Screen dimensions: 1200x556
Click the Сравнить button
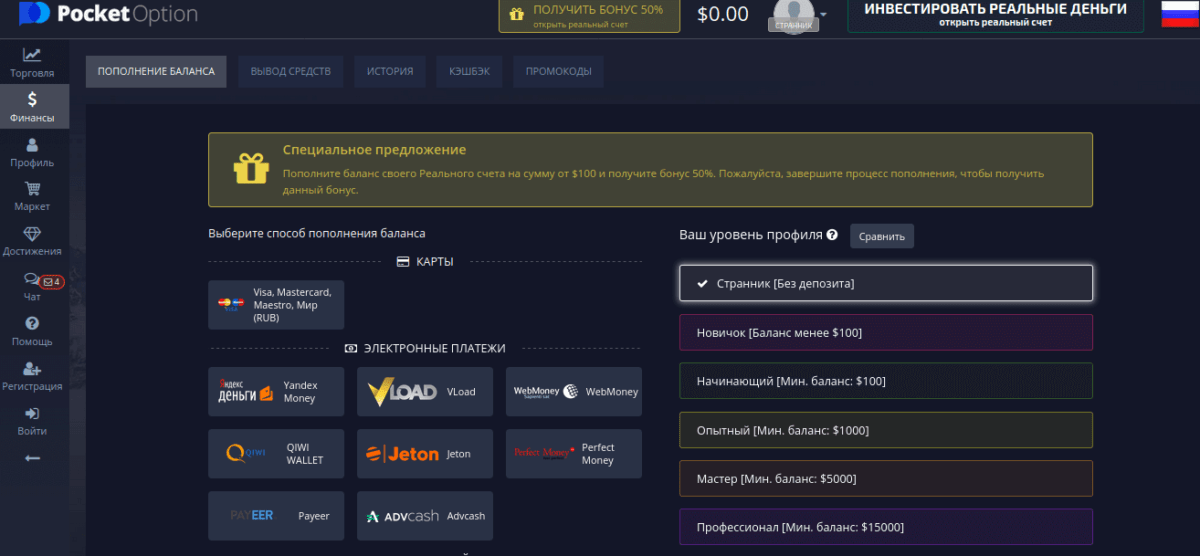point(881,236)
